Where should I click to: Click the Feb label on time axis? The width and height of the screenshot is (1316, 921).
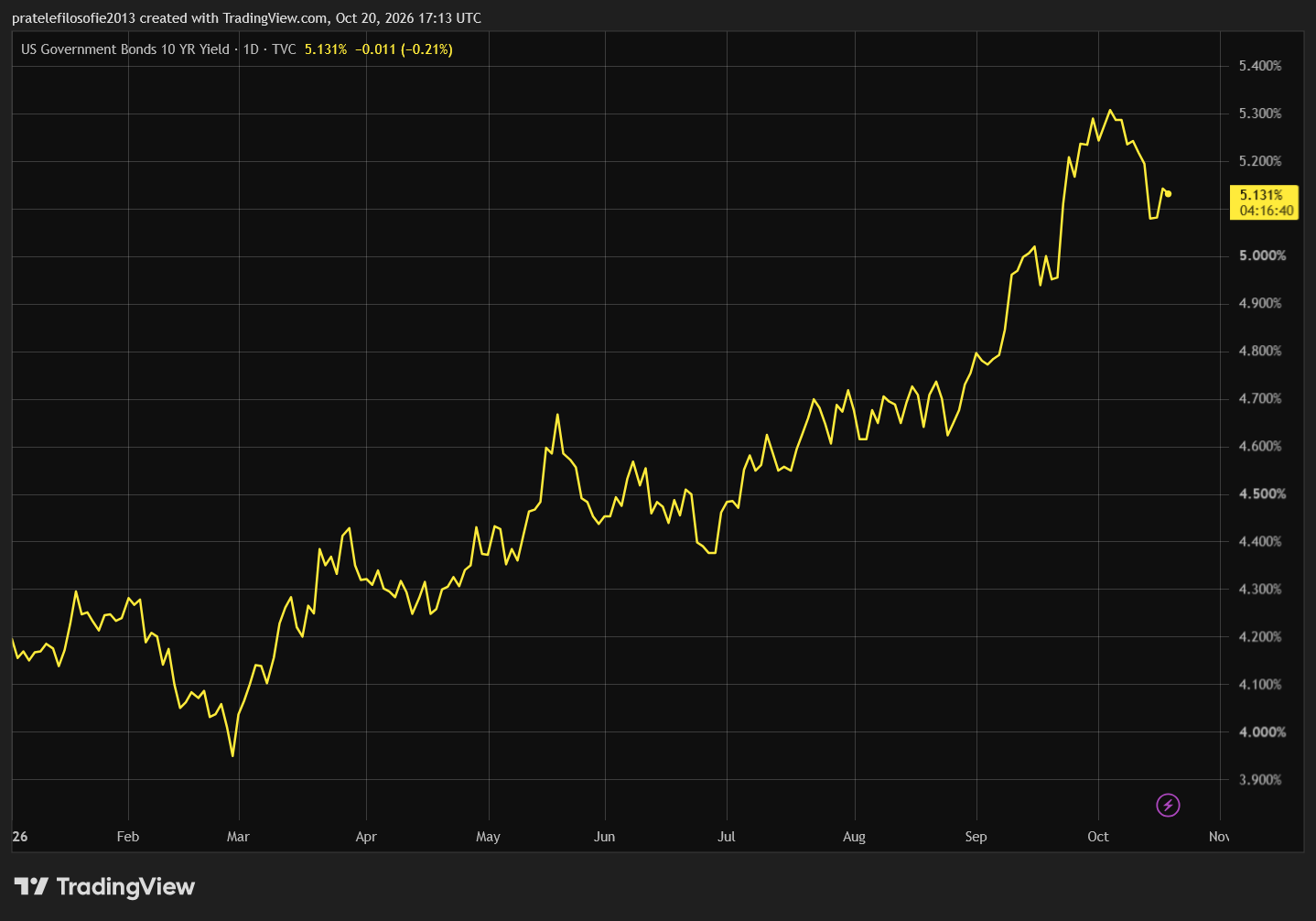click(x=128, y=836)
